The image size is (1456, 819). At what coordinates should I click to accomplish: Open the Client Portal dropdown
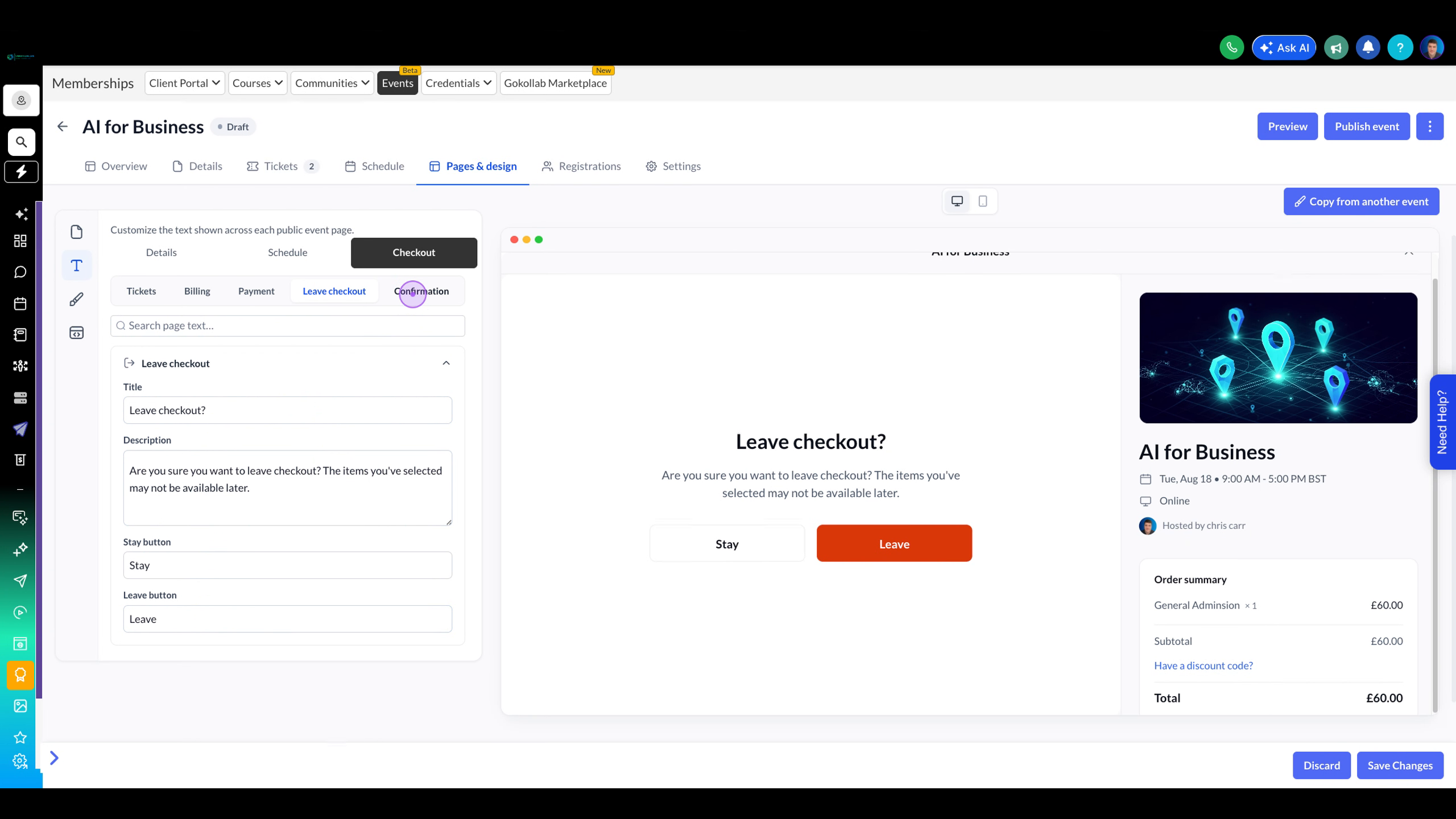pyautogui.click(x=184, y=83)
